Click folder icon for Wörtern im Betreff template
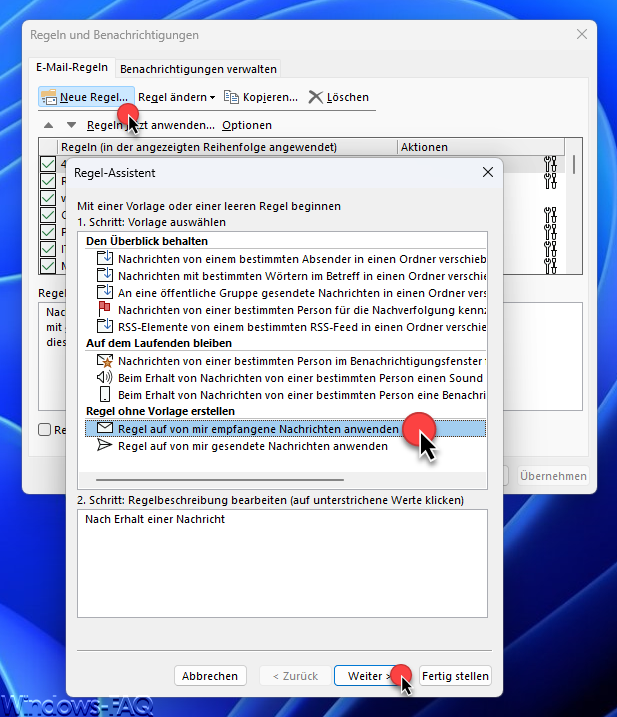This screenshot has width=617, height=717. pos(105,275)
